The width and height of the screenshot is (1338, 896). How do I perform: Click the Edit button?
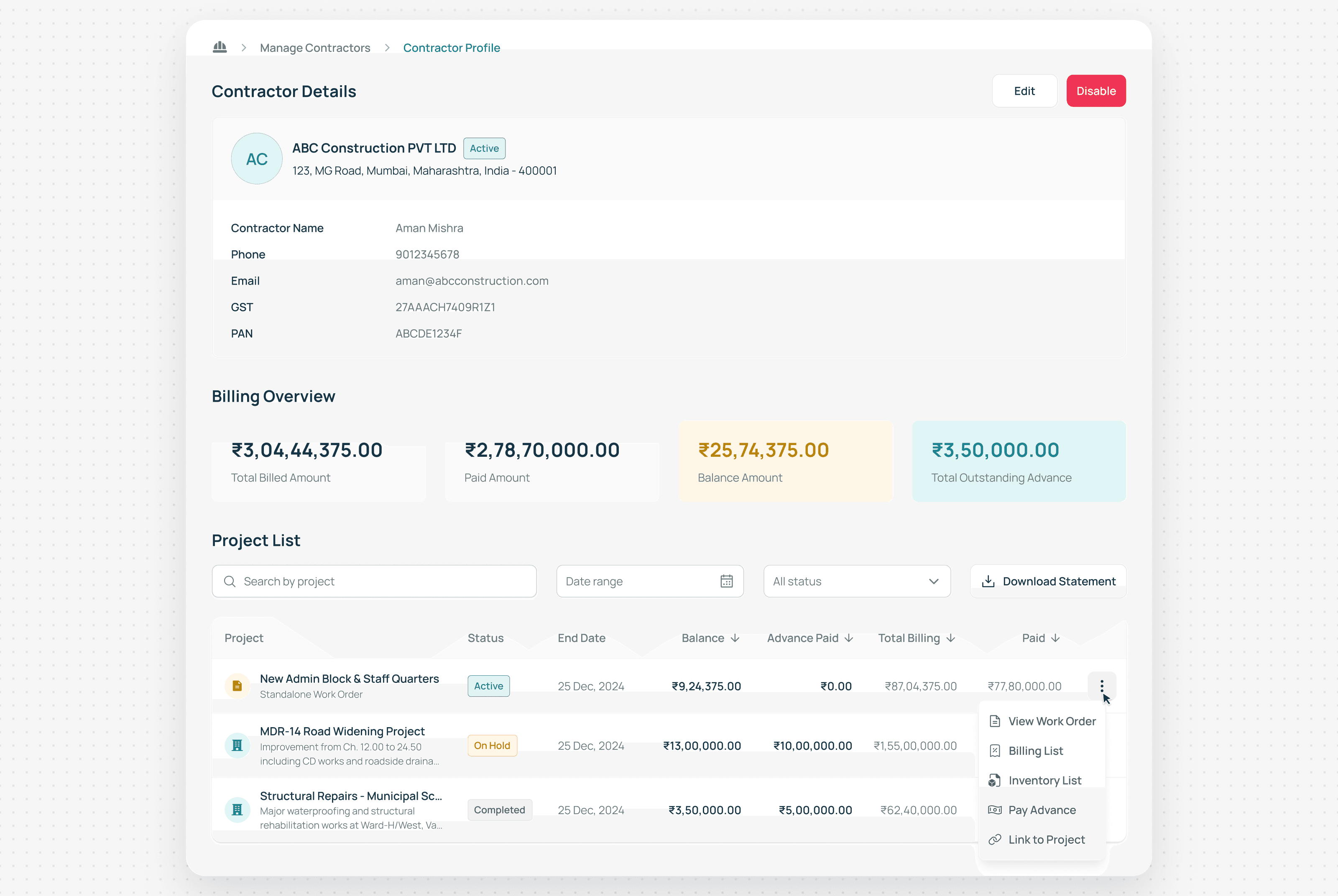click(x=1024, y=91)
